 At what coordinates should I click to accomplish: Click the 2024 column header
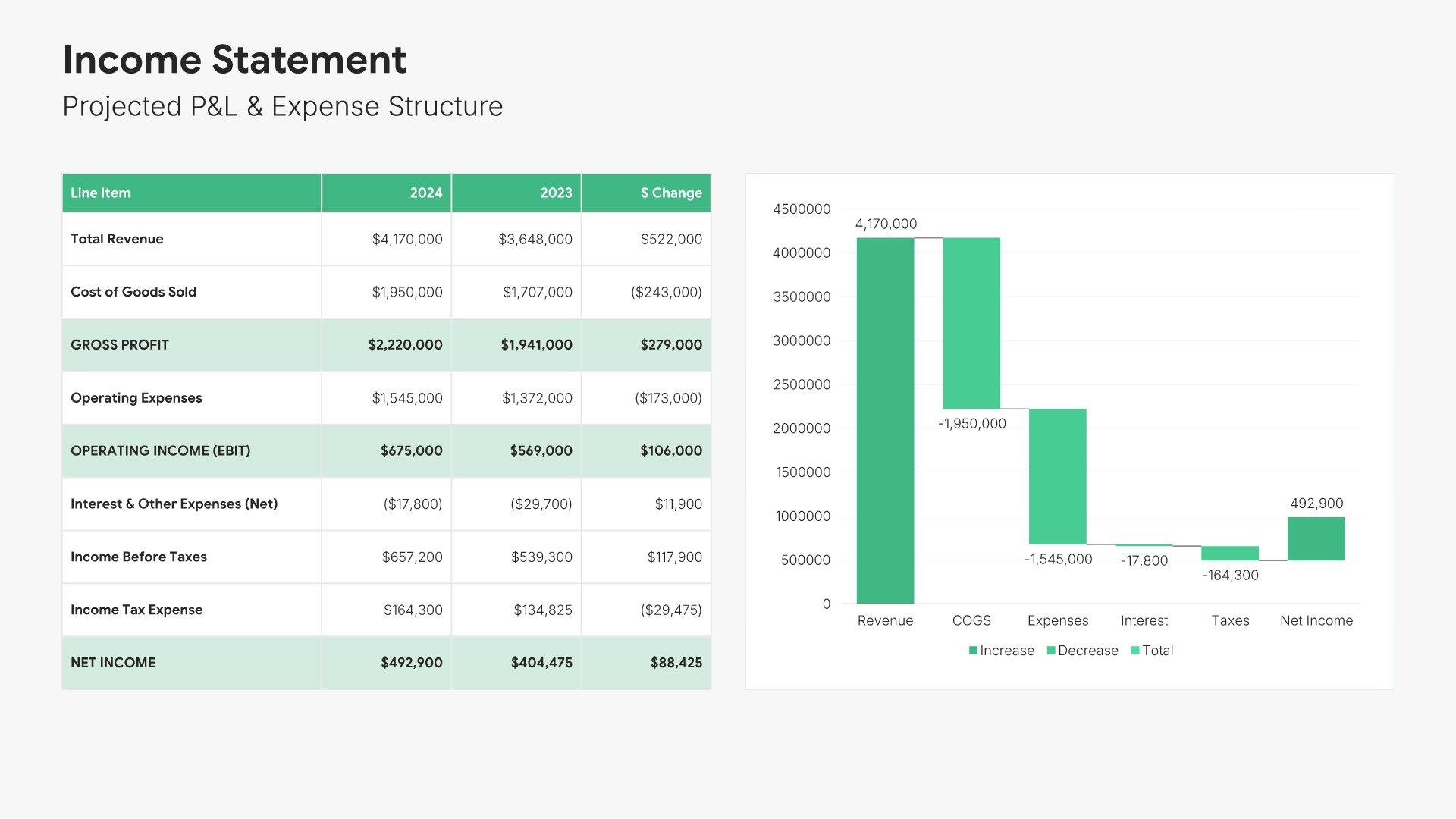[425, 193]
